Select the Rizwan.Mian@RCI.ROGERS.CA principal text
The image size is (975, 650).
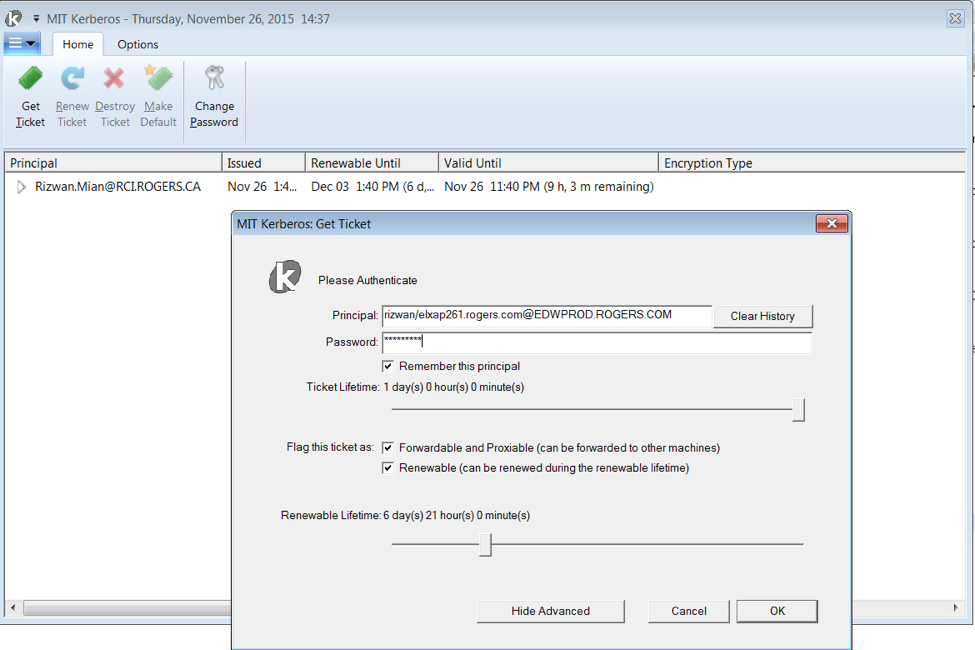118,187
